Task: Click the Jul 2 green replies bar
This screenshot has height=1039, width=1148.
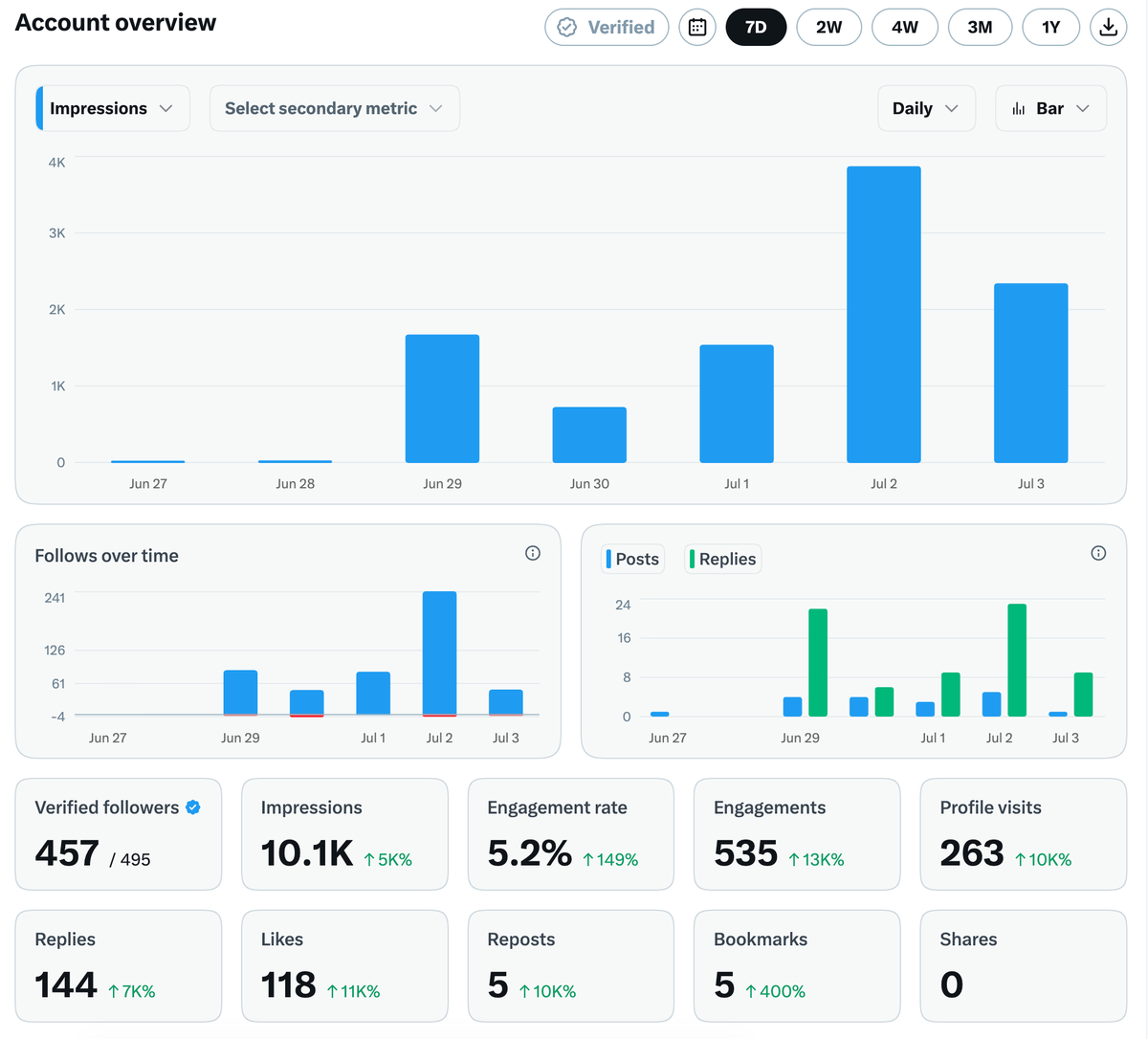Action: point(1017,660)
